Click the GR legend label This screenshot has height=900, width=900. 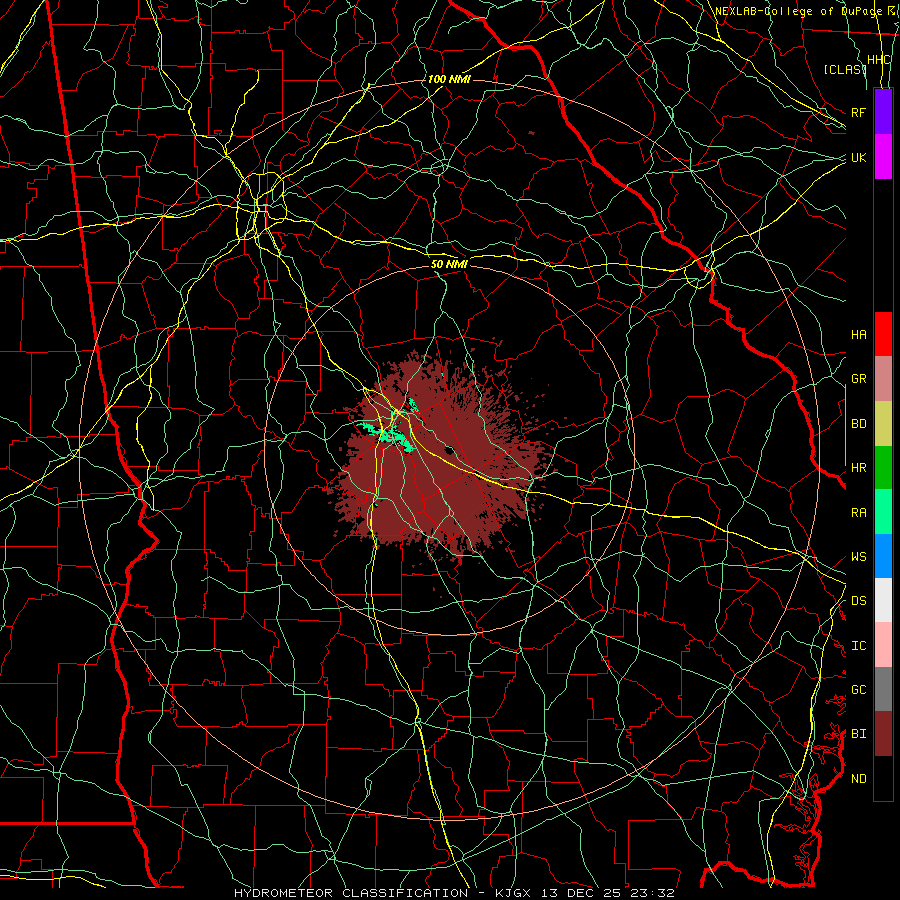(859, 379)
